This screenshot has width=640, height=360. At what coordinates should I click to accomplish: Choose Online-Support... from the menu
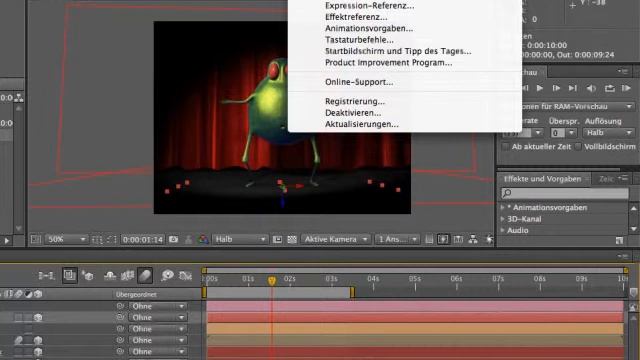point(359,82)
